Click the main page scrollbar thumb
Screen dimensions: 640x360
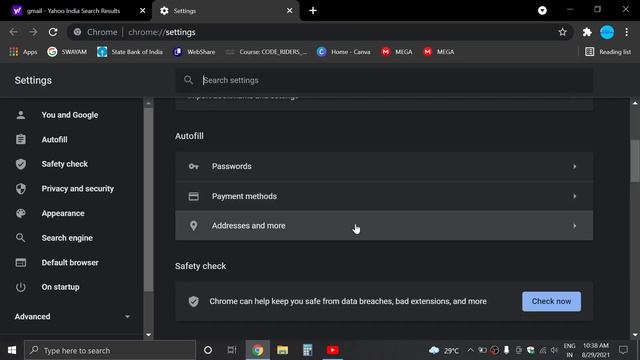tap(635, 161)
